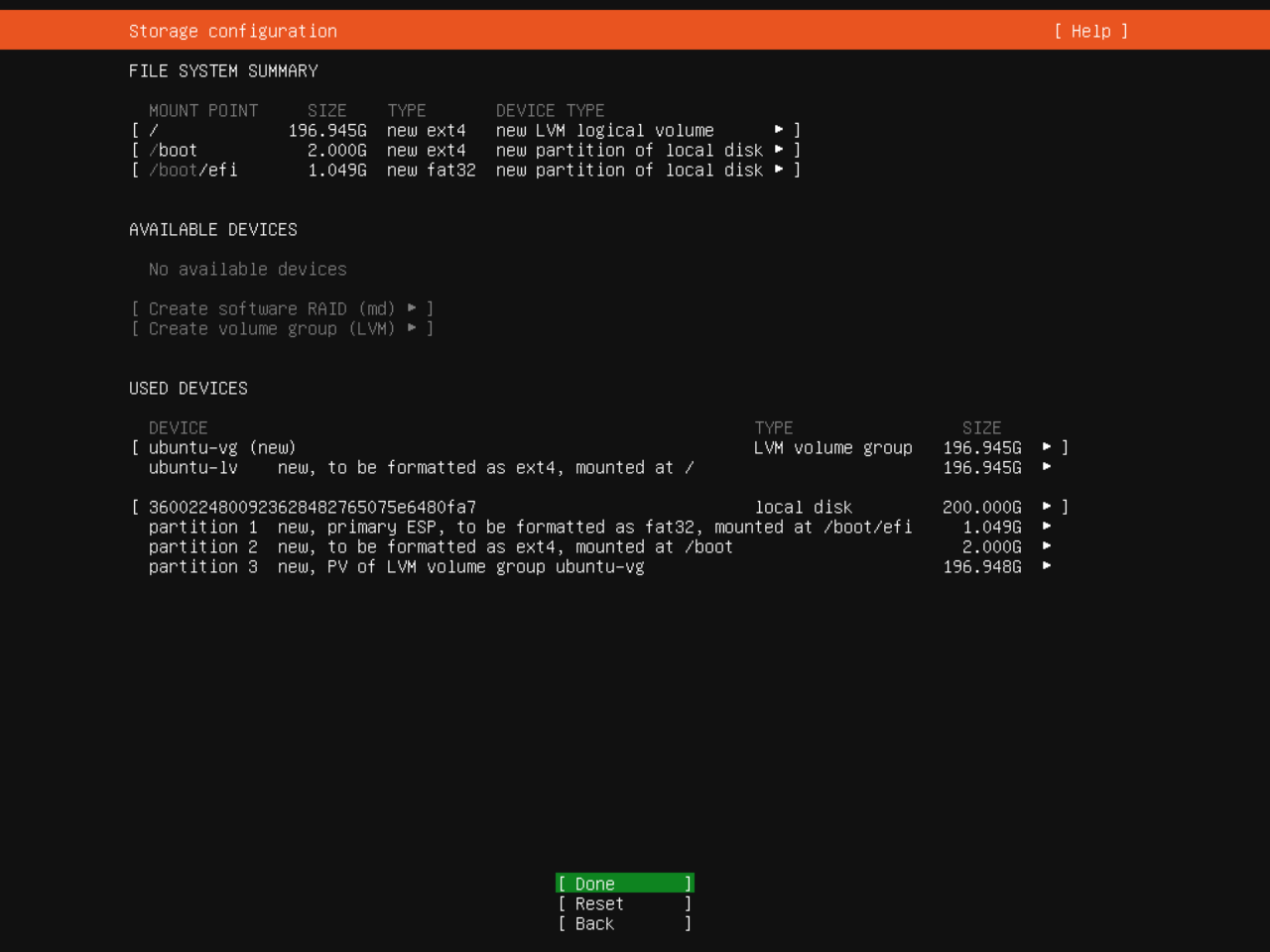Expand the arrow for partition 1 row
The width and height of the screenshot is (1270, 952).
pos(1047,527)
